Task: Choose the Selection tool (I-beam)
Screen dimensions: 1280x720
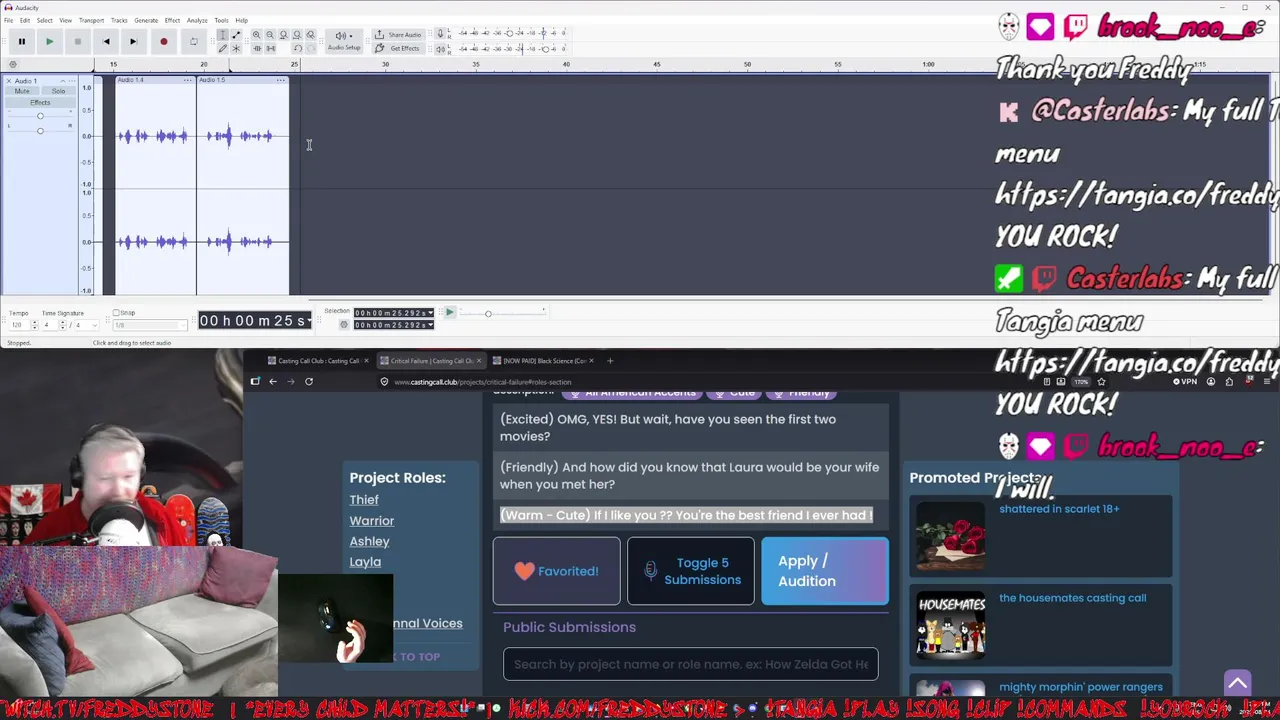Action: pos(222,35)
